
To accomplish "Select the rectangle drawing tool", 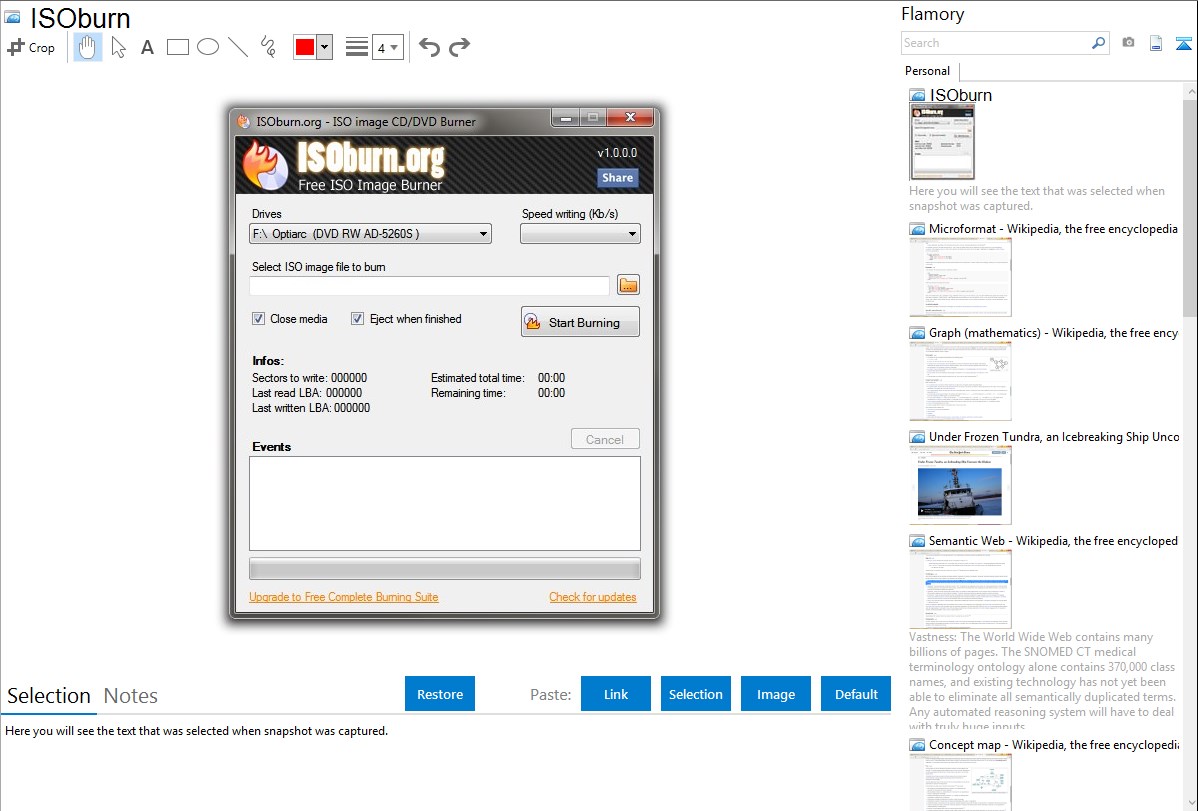I will tap(177, 47).
